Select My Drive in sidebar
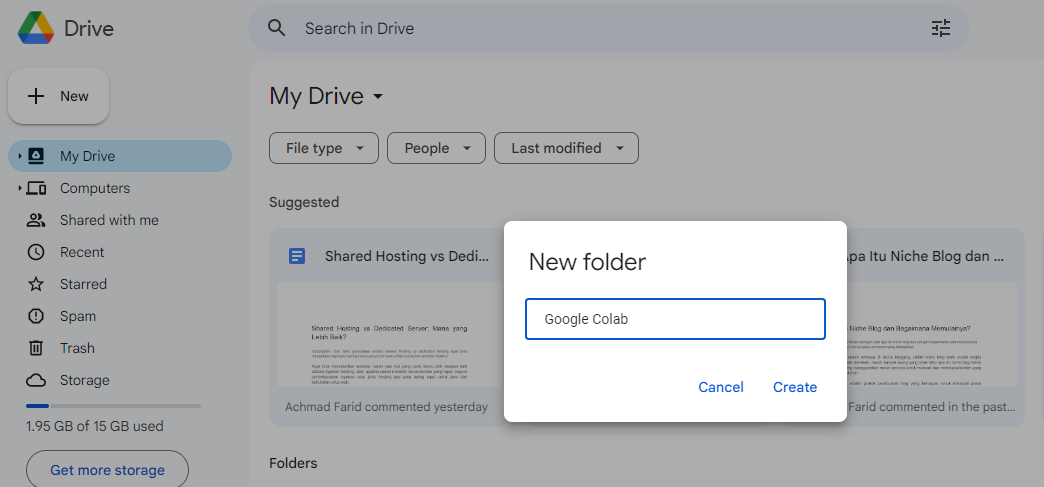1044x487 pixels. pos(120,156)
